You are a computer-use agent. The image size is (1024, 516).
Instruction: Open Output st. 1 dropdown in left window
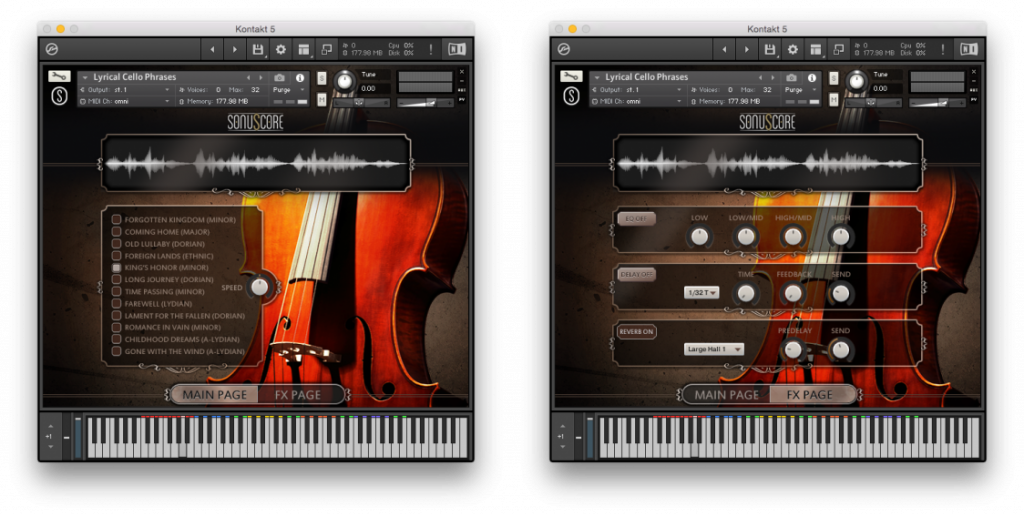tap(124, 89)
